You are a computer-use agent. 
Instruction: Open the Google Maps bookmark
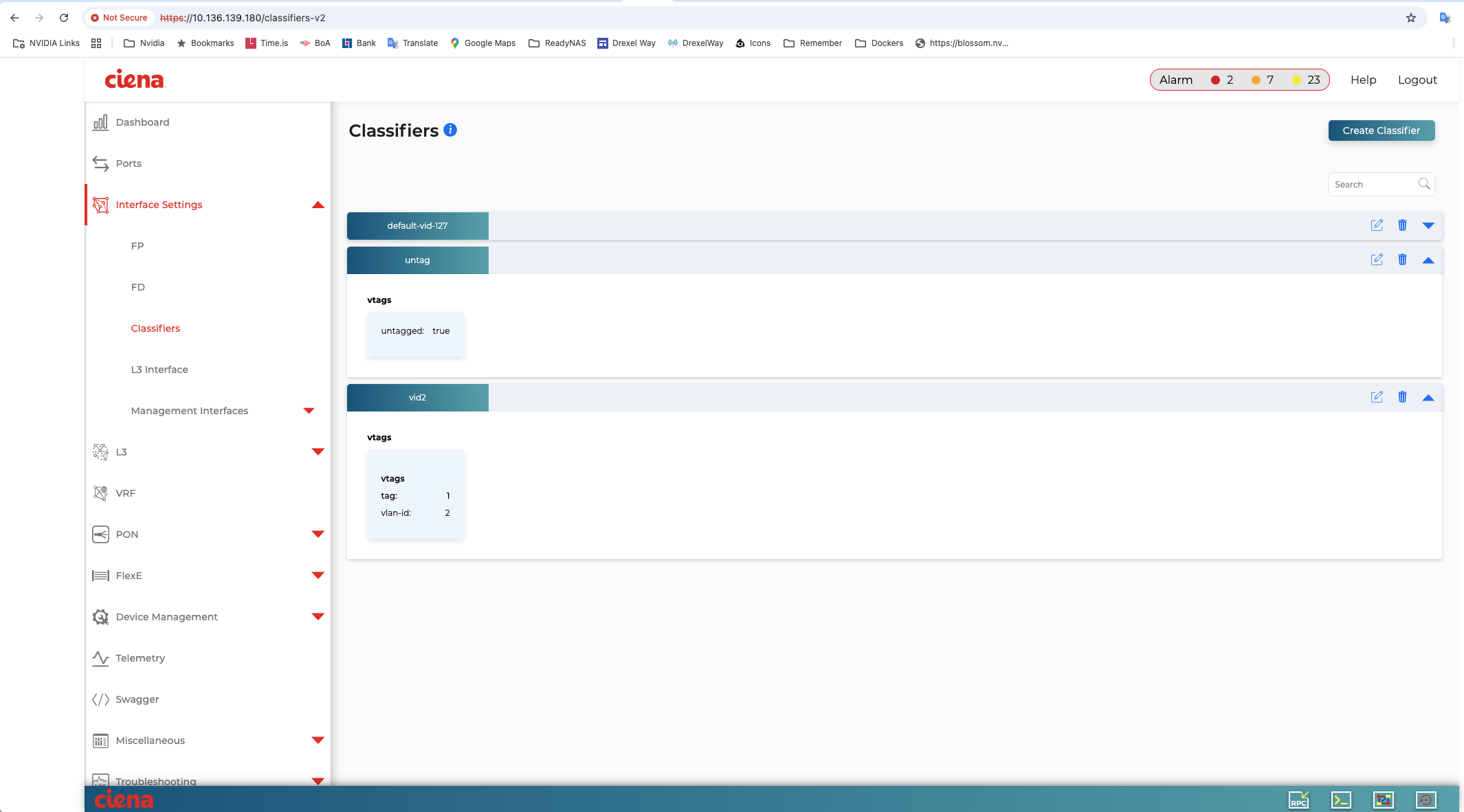coord(483,43)
